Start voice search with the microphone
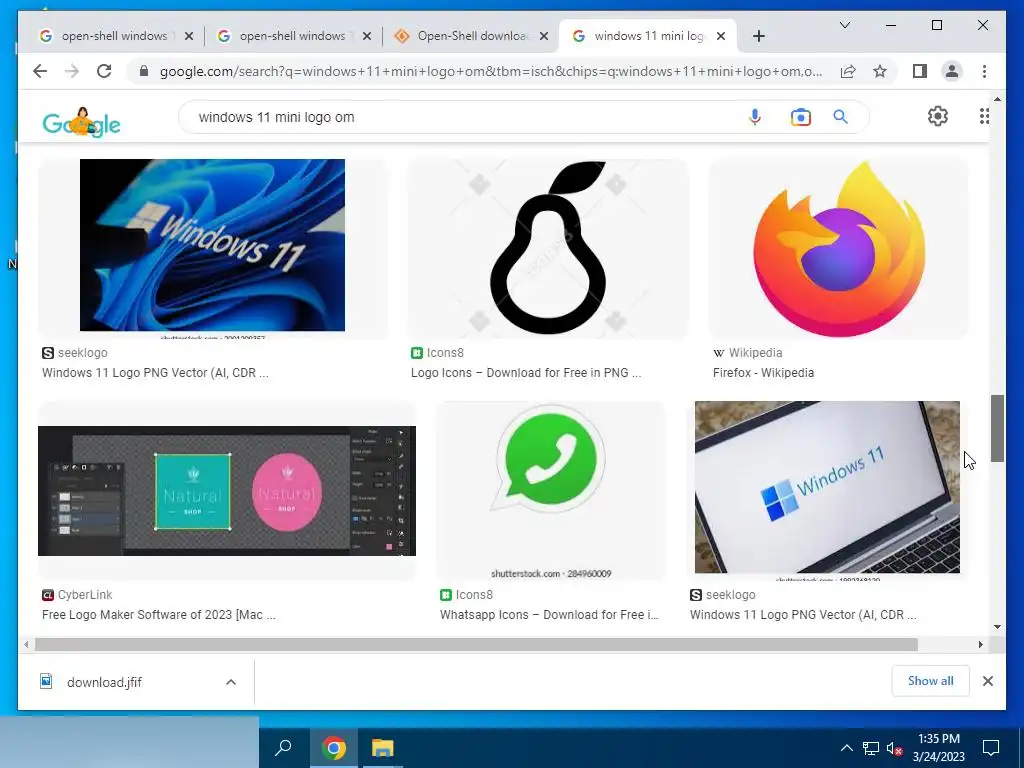The width and height of the screenshot is (1024, 768). (755, 117)
